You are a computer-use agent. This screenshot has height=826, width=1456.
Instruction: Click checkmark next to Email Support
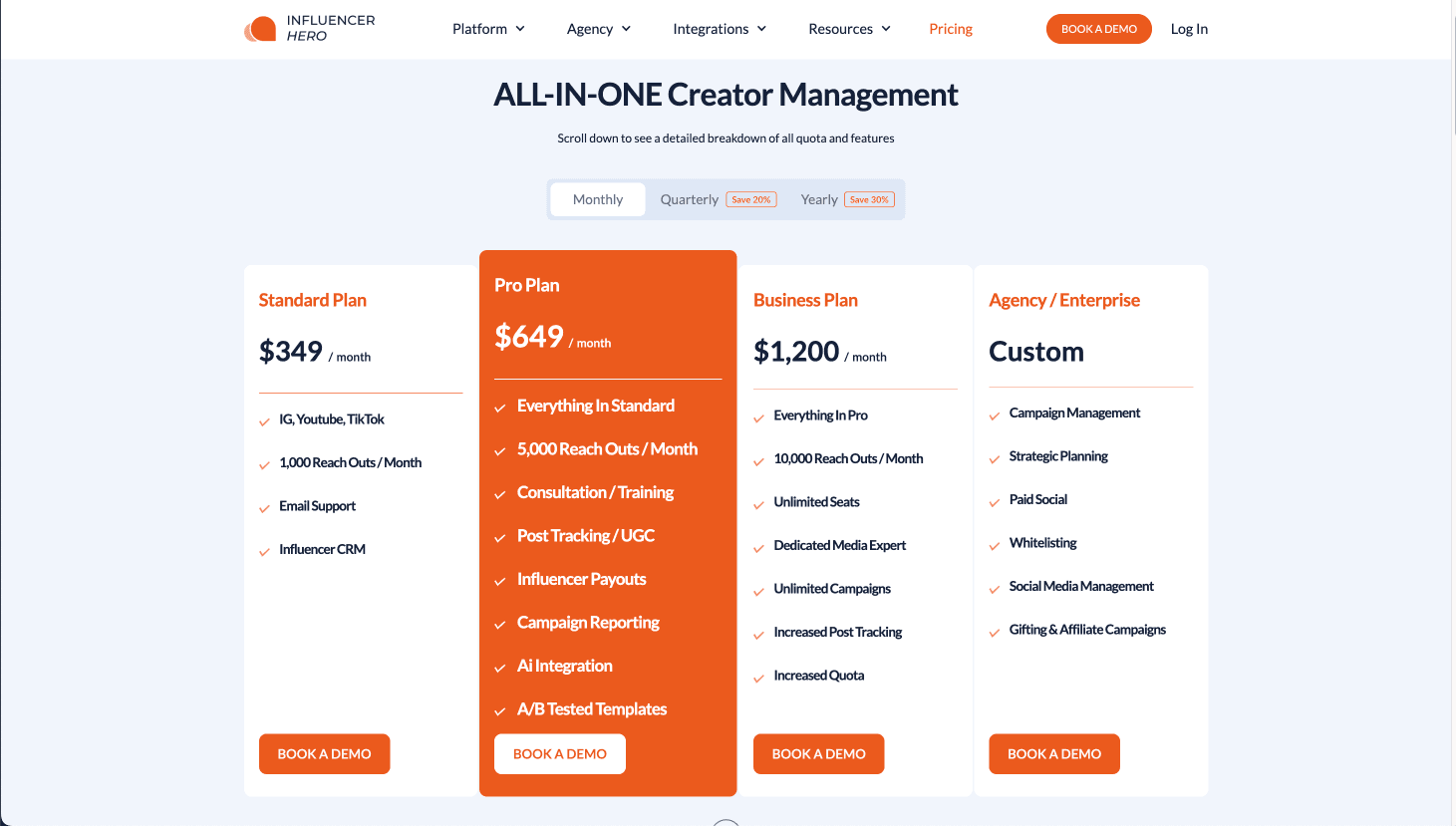pos(264,508)
